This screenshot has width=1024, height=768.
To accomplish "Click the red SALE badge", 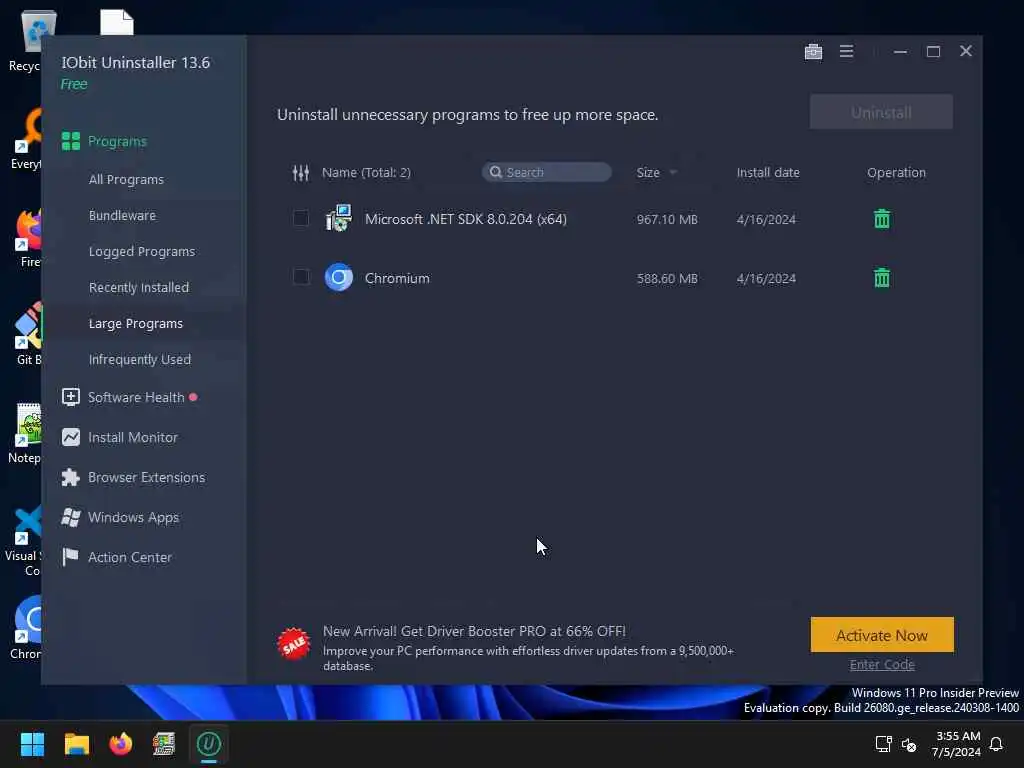I will click(294, 644).
